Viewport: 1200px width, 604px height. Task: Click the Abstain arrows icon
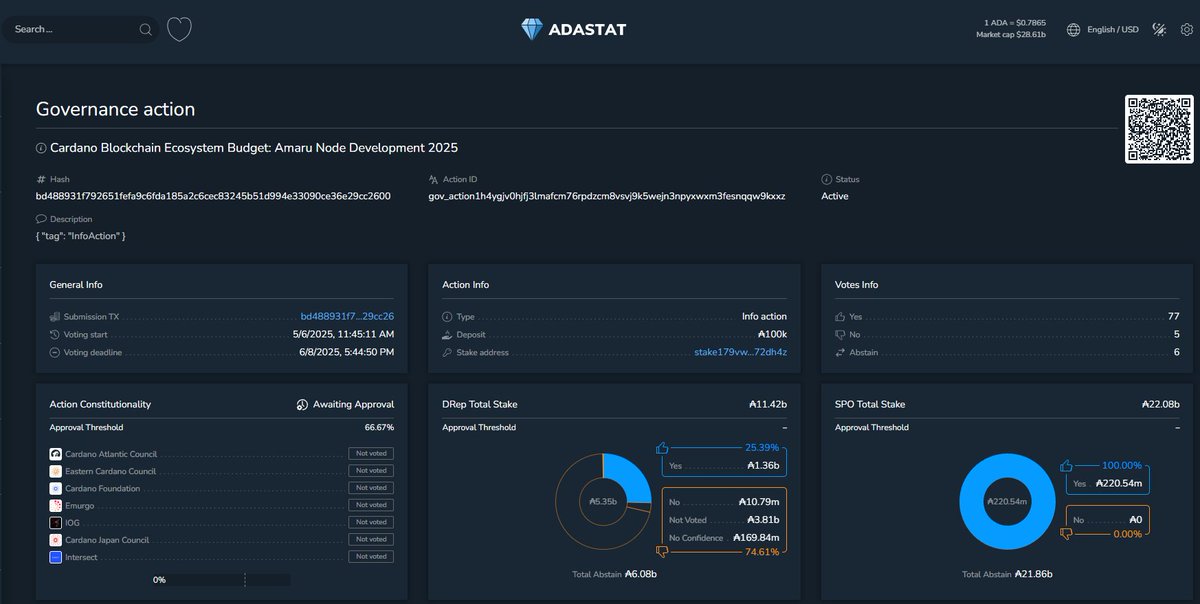click(840, 352)
